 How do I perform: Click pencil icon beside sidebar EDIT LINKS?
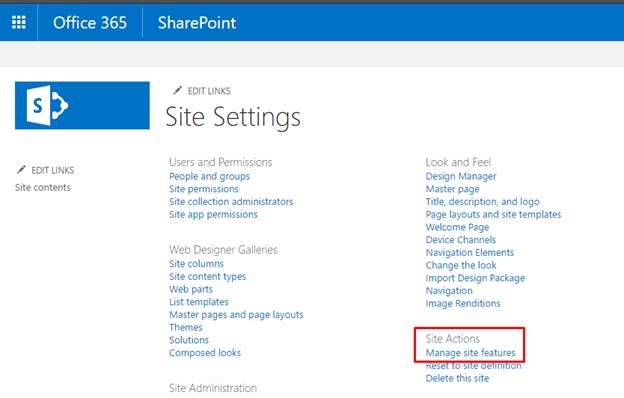[21, 170]
